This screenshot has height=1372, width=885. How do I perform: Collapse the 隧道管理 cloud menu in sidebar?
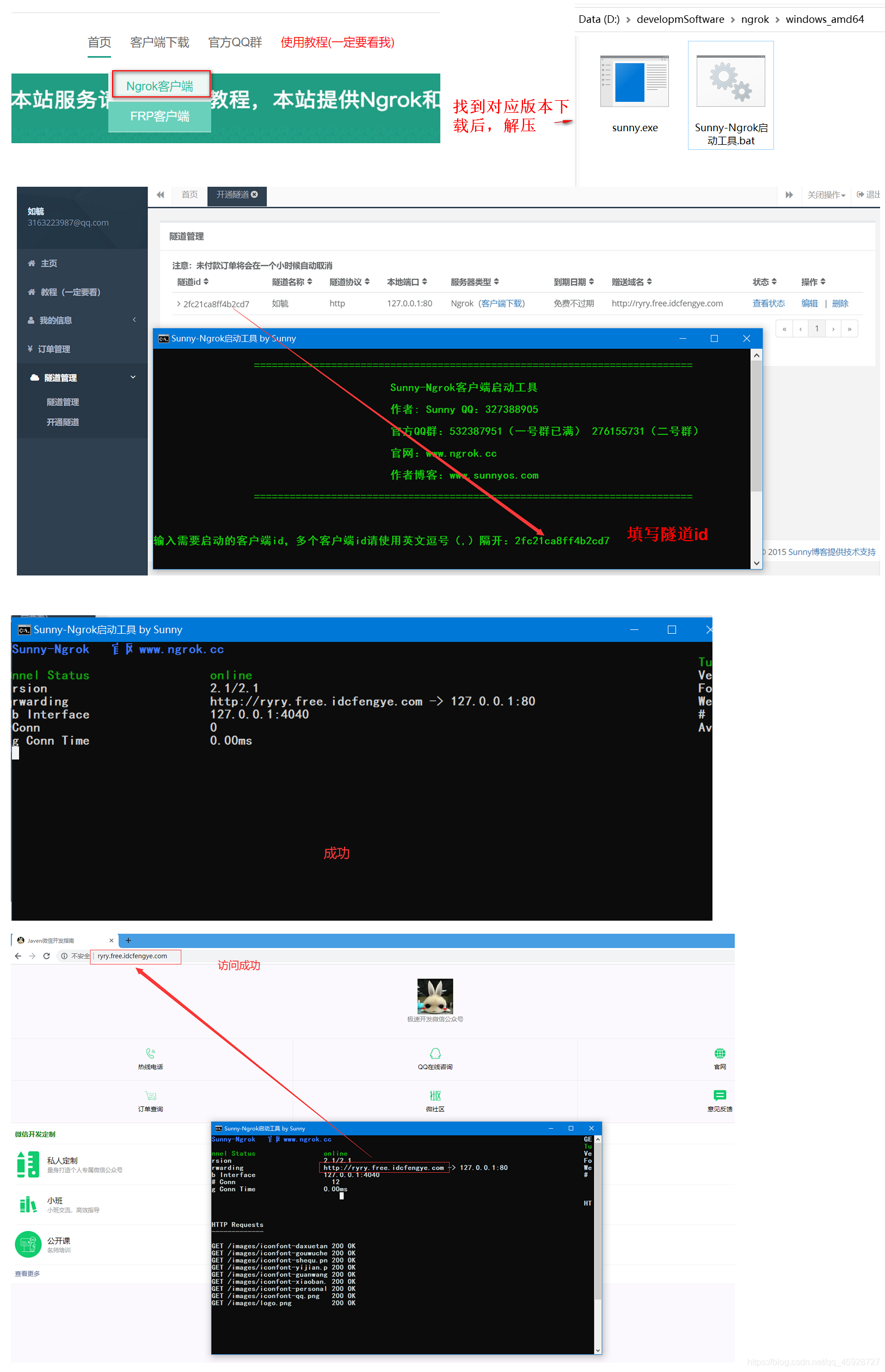(x=60, y=378)
